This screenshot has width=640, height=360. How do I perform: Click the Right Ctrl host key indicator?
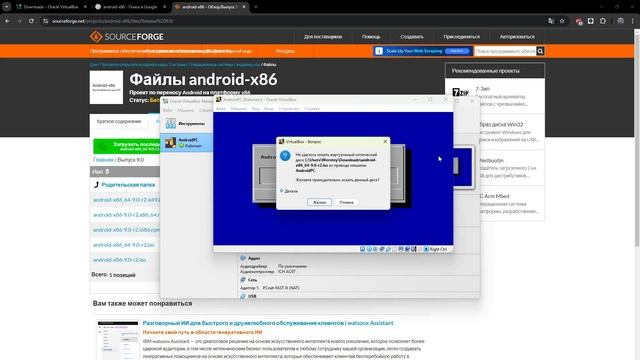coord(436,249)
